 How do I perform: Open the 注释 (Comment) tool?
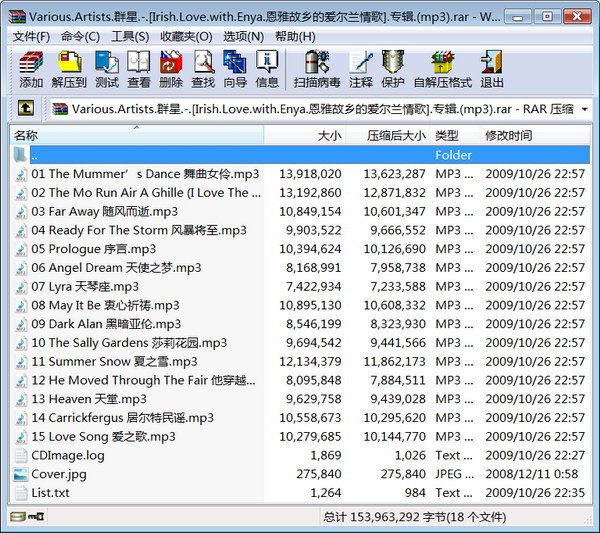[360, 69]
